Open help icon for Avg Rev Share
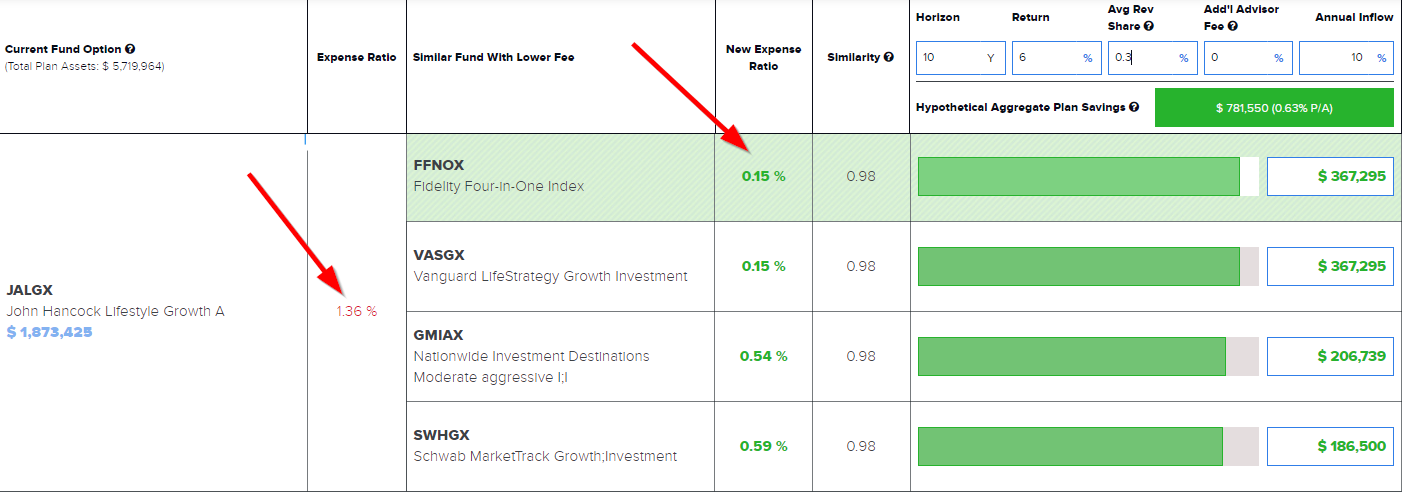 tap(1148, 26)
